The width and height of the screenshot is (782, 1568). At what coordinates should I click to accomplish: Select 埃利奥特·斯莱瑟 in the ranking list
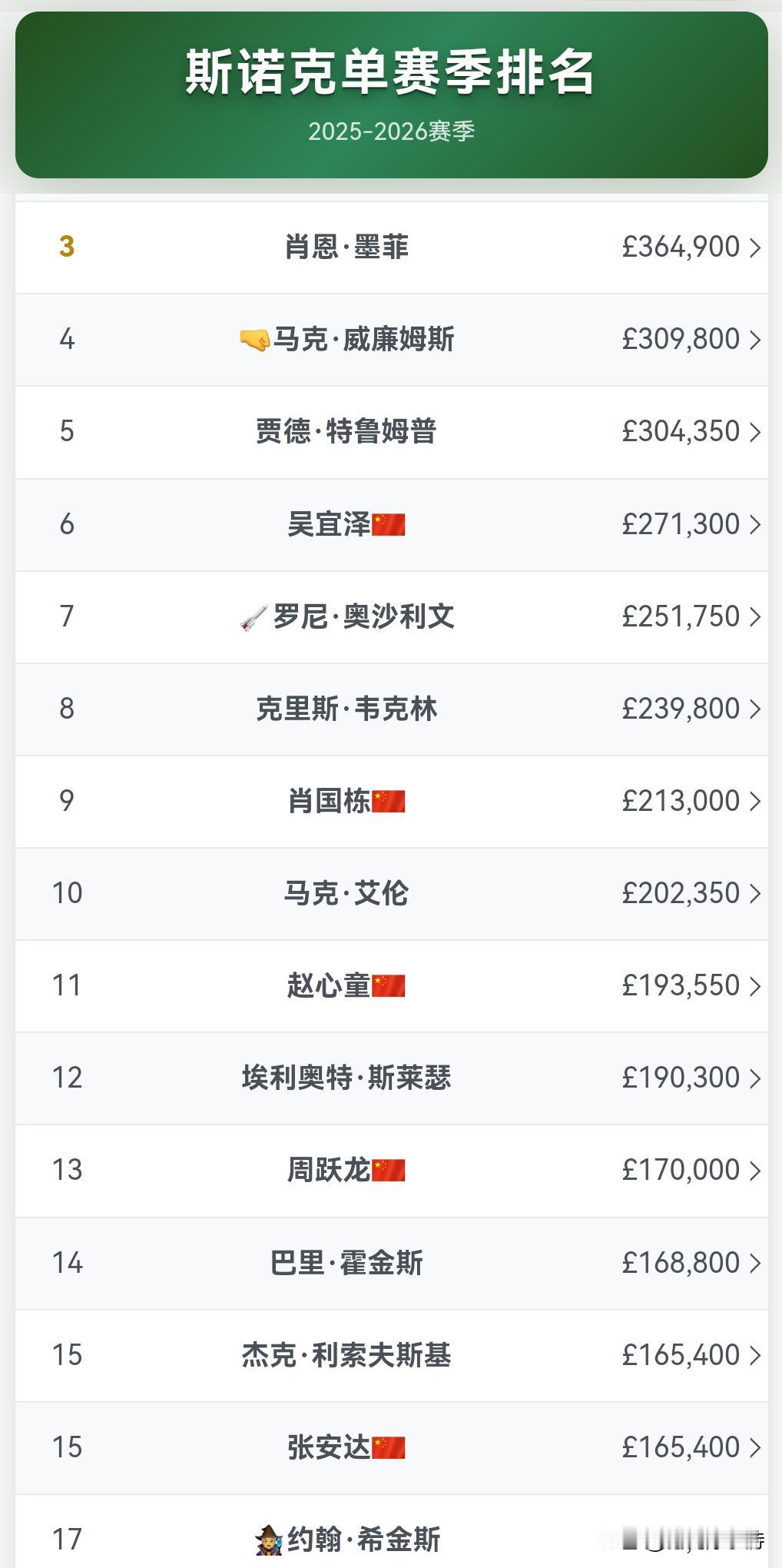pyautogui.click(x=346, y=1078)
